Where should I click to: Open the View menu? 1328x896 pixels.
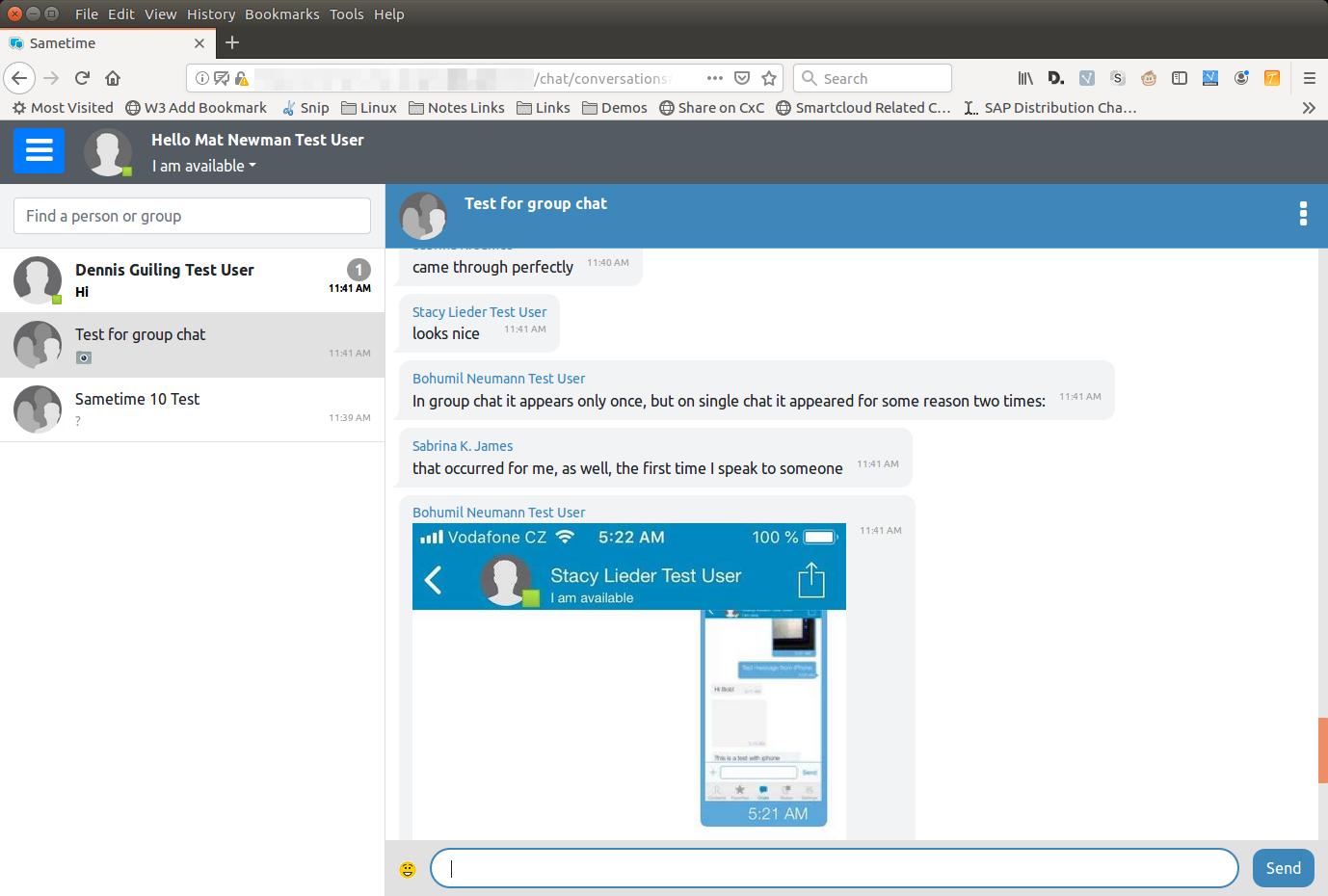click(160, 13)
